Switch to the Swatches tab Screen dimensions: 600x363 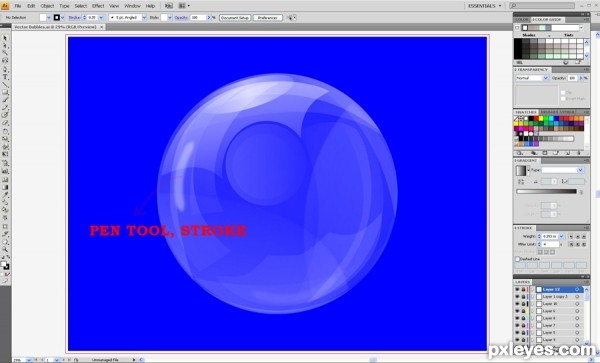point(526,112)
